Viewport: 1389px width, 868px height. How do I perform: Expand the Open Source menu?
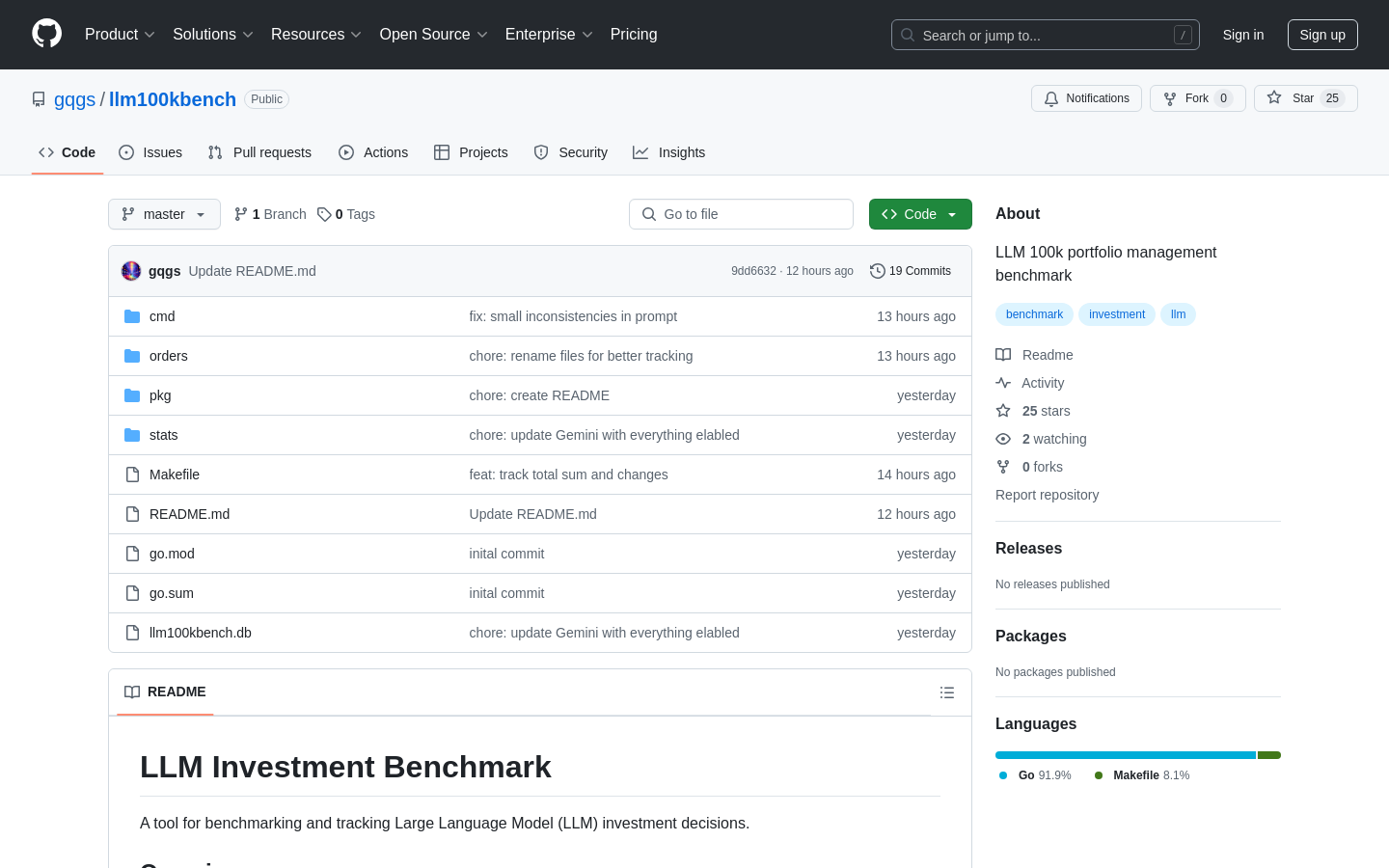434,35
